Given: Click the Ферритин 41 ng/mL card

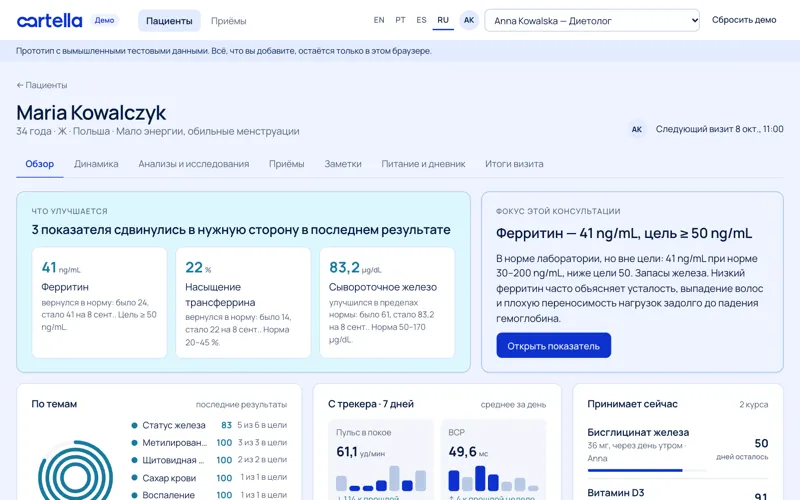Looking at the screenshot, I should click(x=99, y=303).
